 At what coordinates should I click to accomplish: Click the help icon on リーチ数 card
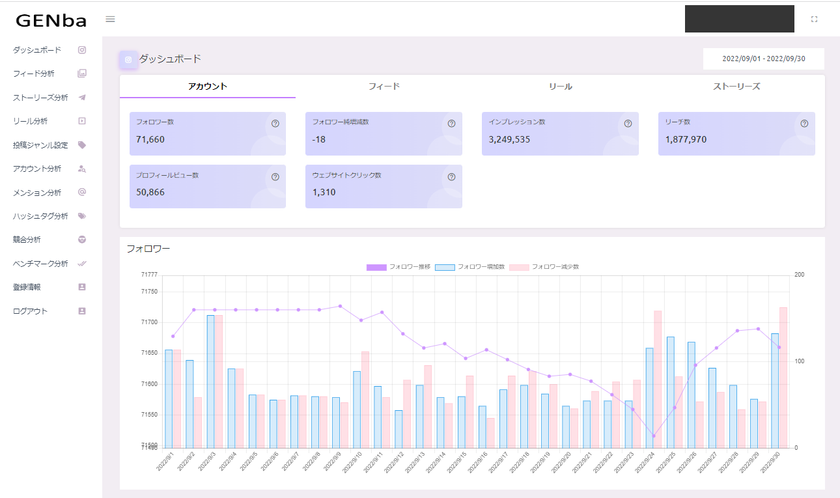click(x=804, y=124)
